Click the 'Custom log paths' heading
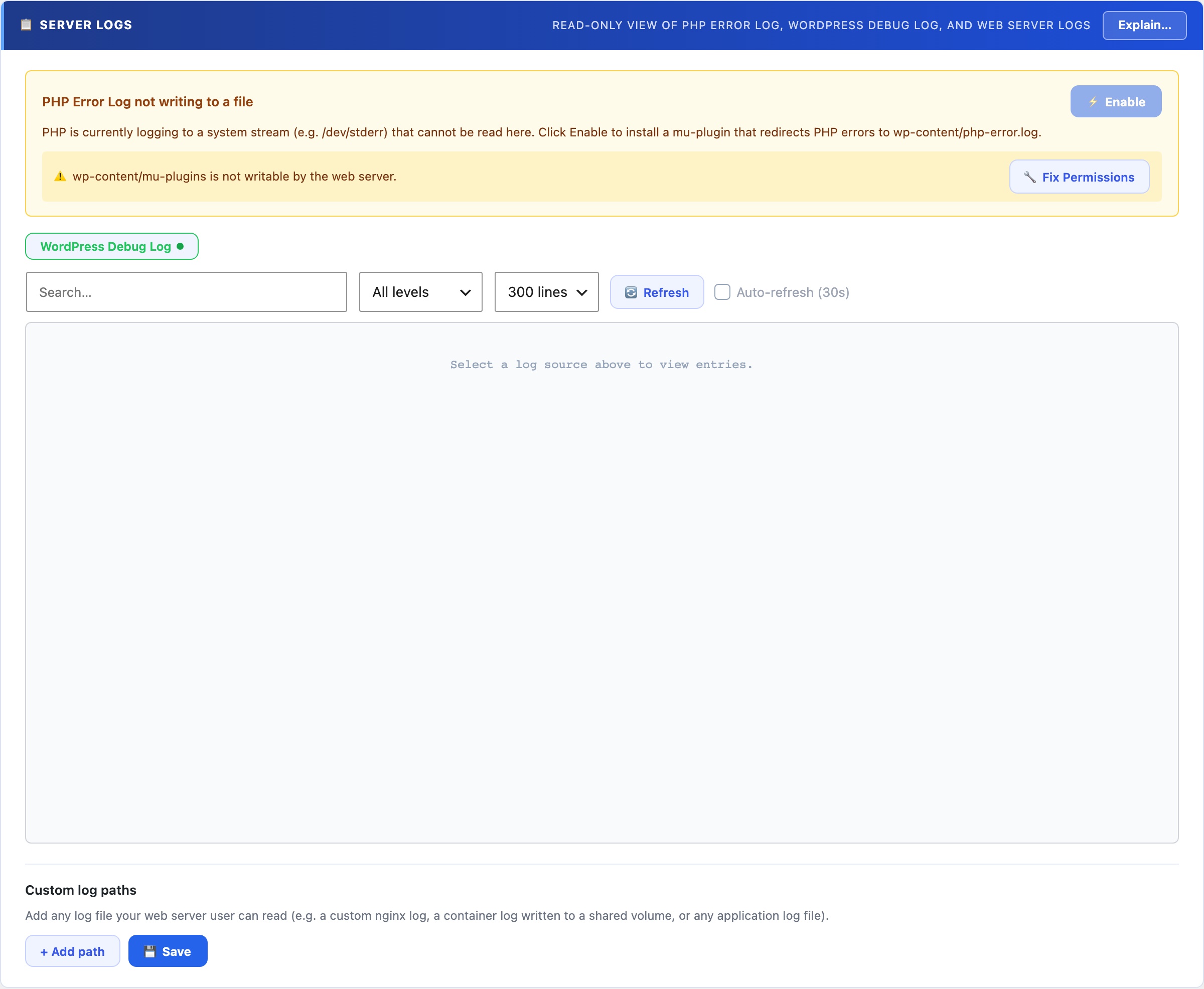The image size is (1204, 989). point(81,890)
